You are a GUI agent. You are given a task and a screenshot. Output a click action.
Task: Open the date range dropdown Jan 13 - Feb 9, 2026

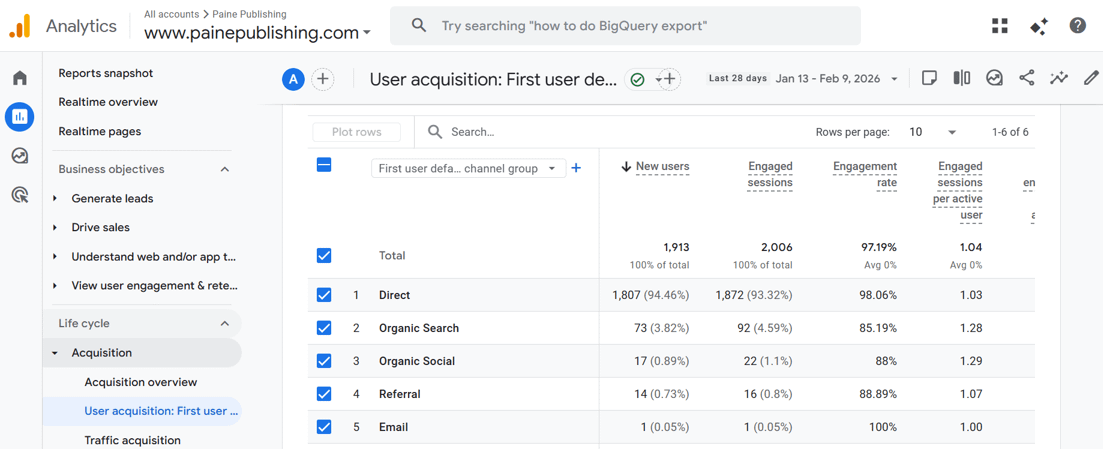[x=836, y=79]
